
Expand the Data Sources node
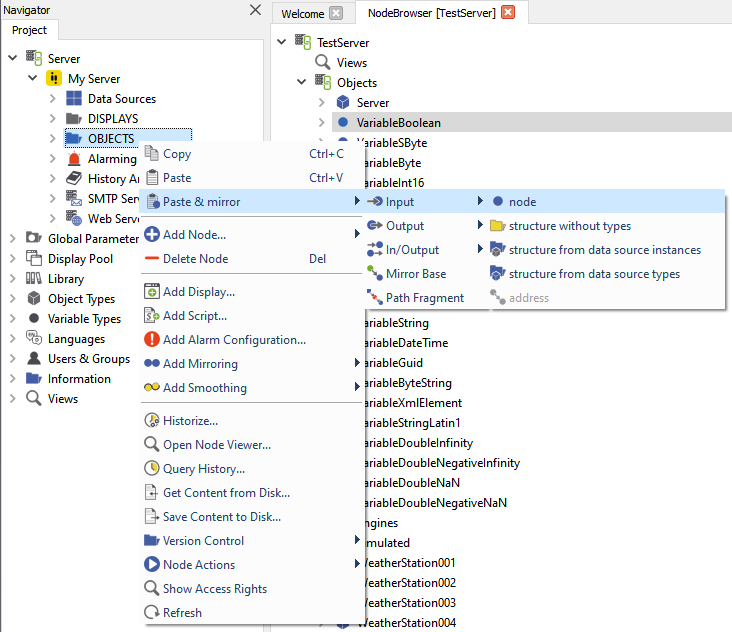(x=53, y=98)
